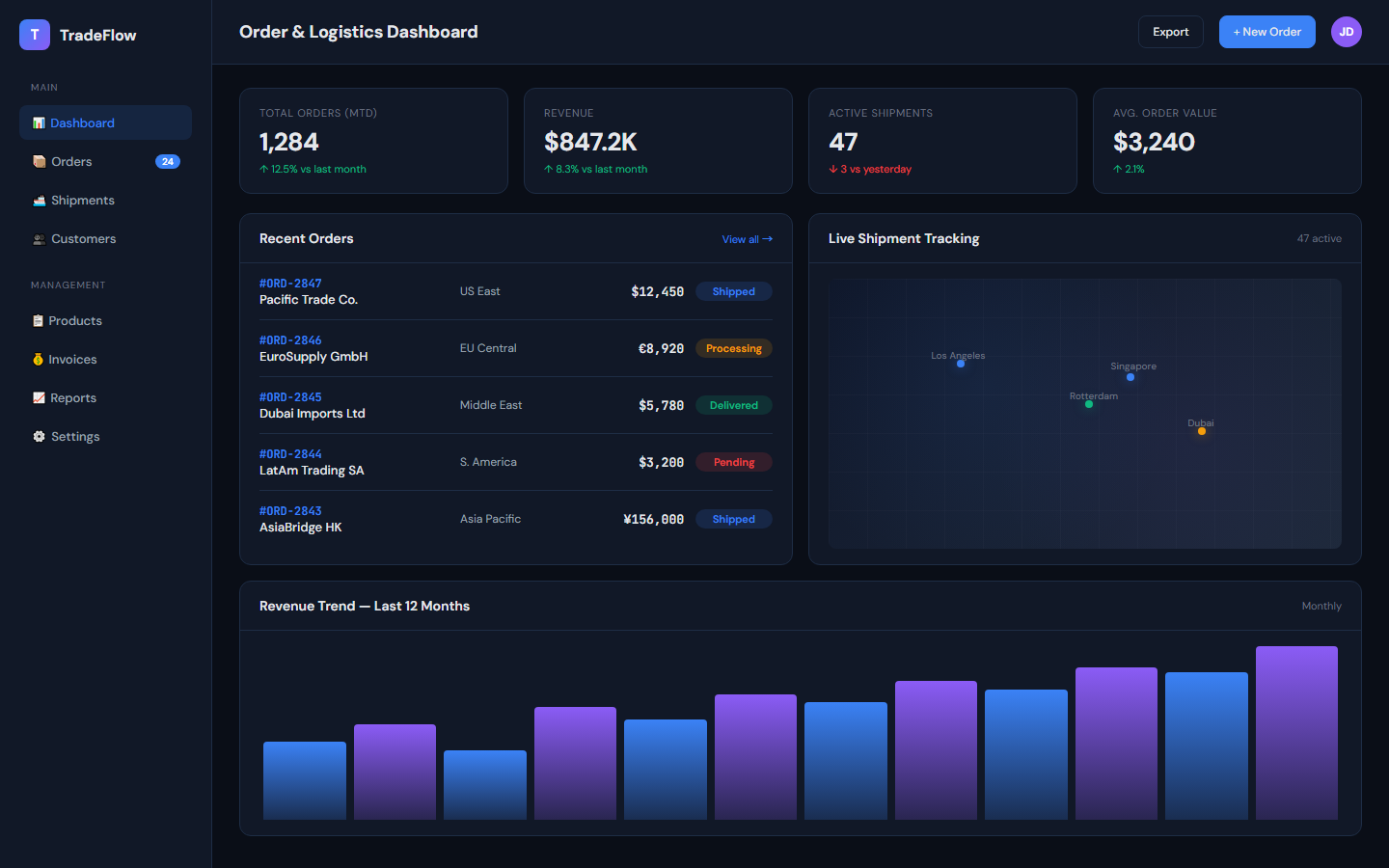Open order #ORD-2843 link
1389x868 pixels.
[290, 511]
